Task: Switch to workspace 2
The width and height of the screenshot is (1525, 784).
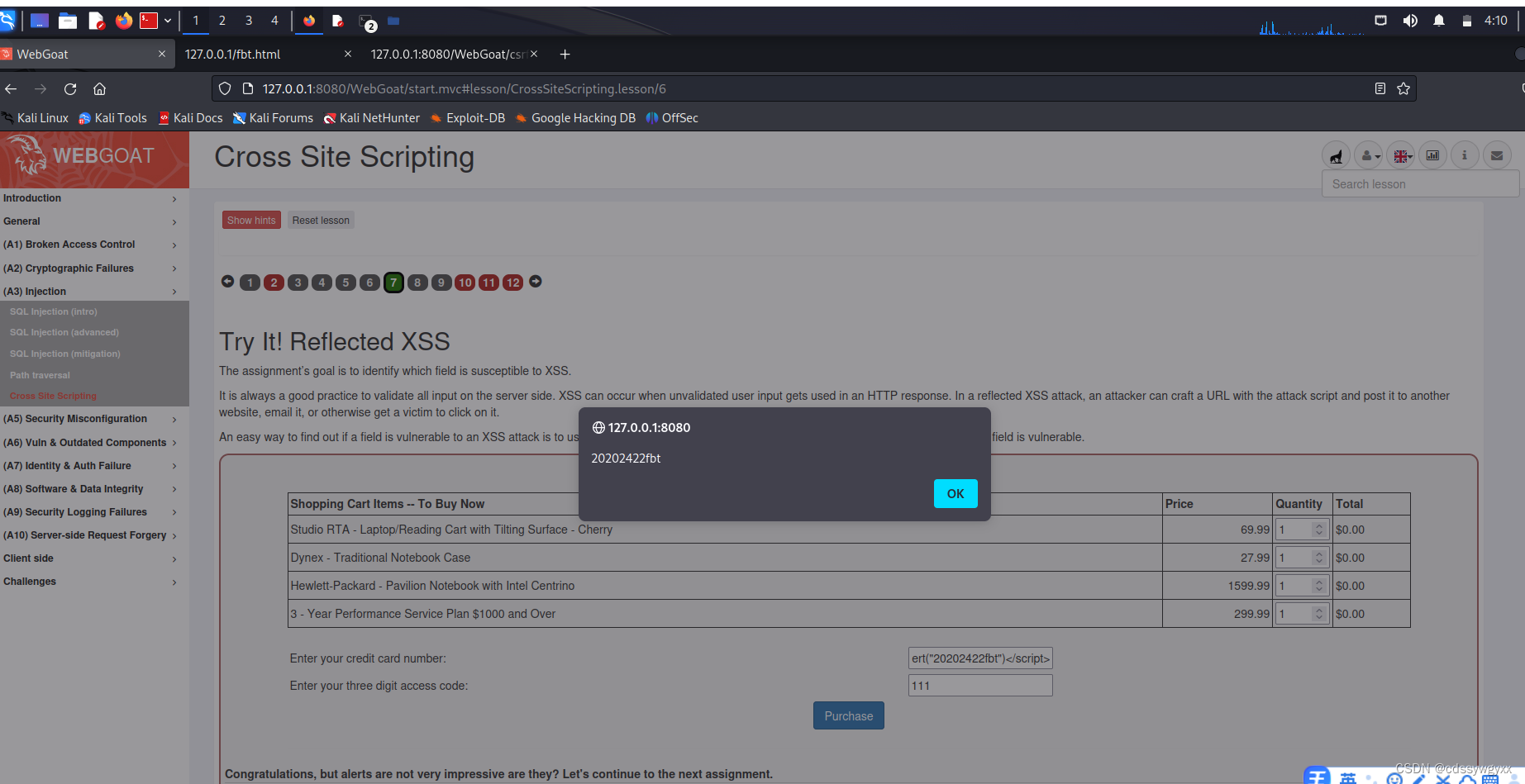Action: click(x=222, y=21)
